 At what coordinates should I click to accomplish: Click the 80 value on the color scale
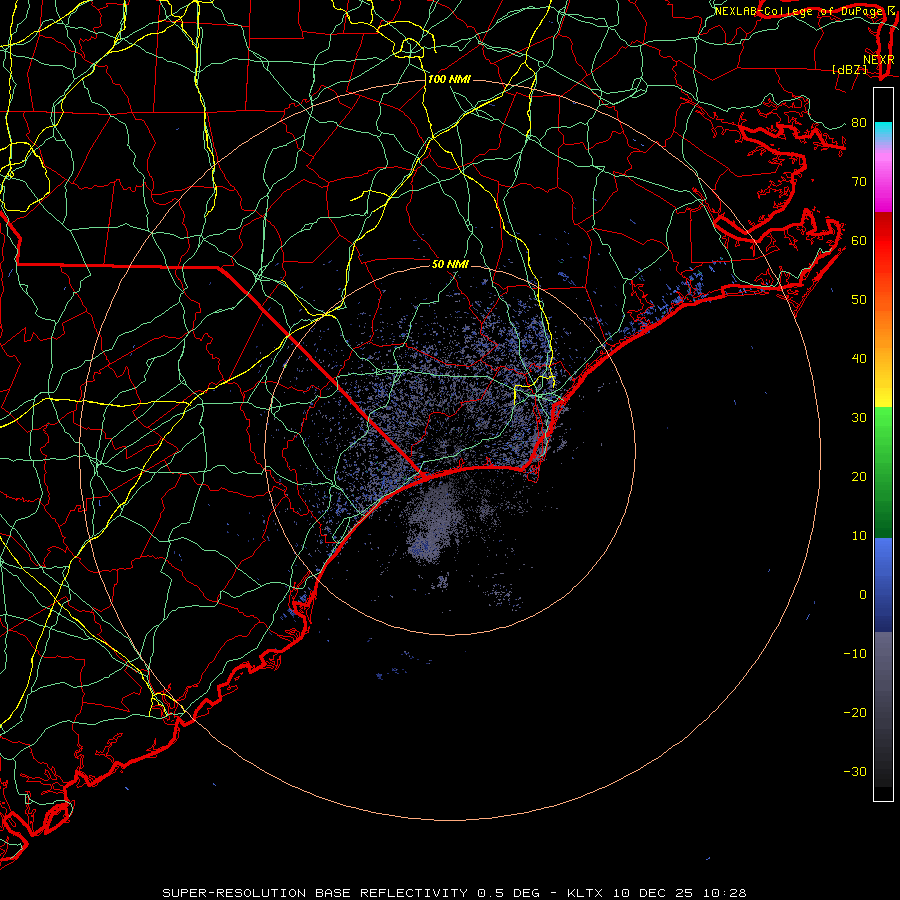point(859,122)
